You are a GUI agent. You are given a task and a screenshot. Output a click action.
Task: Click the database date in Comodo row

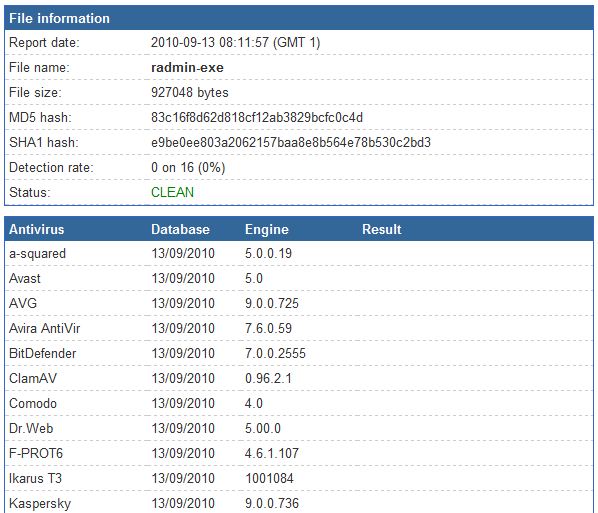[183, 403]
